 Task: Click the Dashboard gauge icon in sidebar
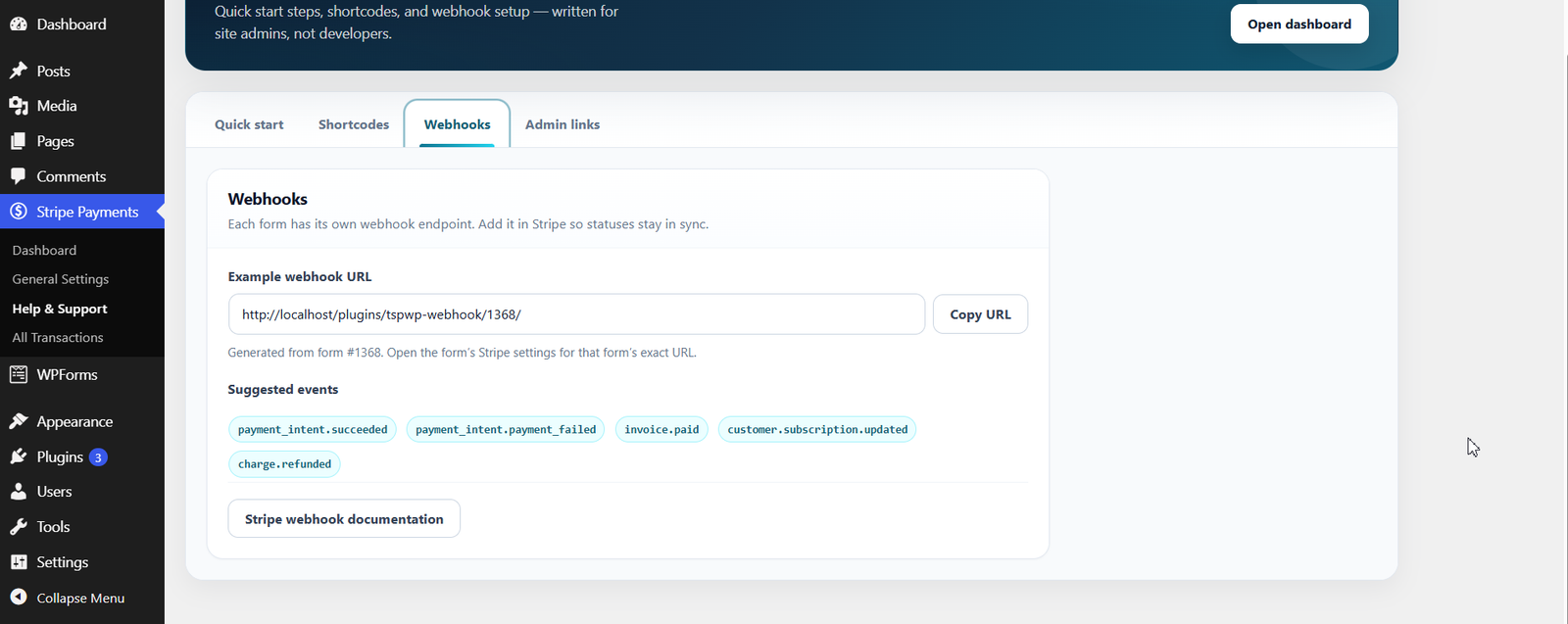[18, 24]
